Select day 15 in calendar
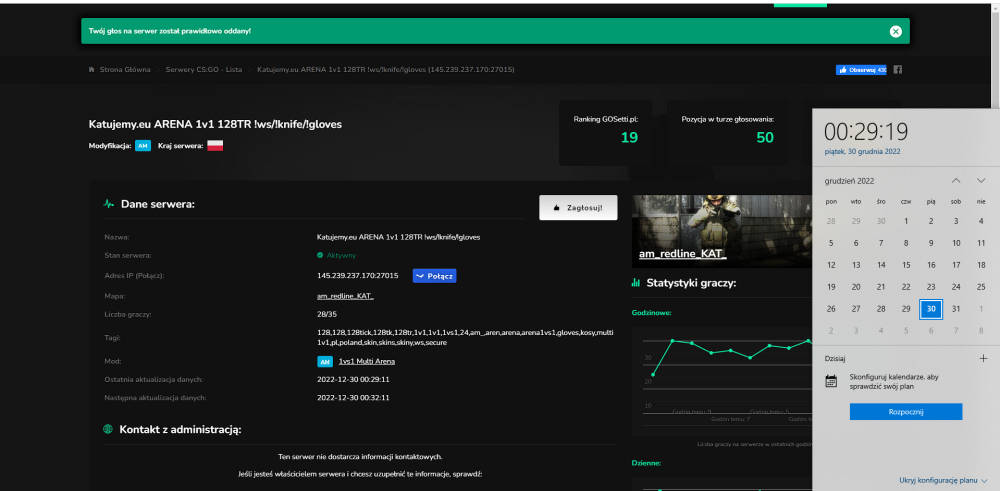 pos(906,265)
